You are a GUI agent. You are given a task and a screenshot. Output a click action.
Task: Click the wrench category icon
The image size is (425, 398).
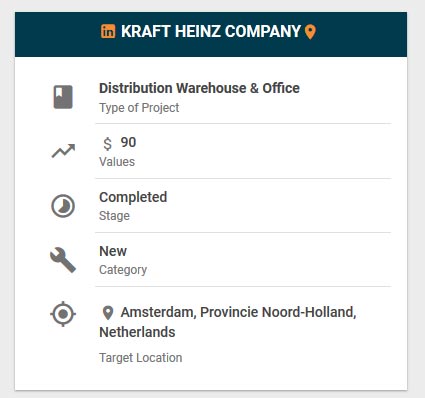click(63, 260)
